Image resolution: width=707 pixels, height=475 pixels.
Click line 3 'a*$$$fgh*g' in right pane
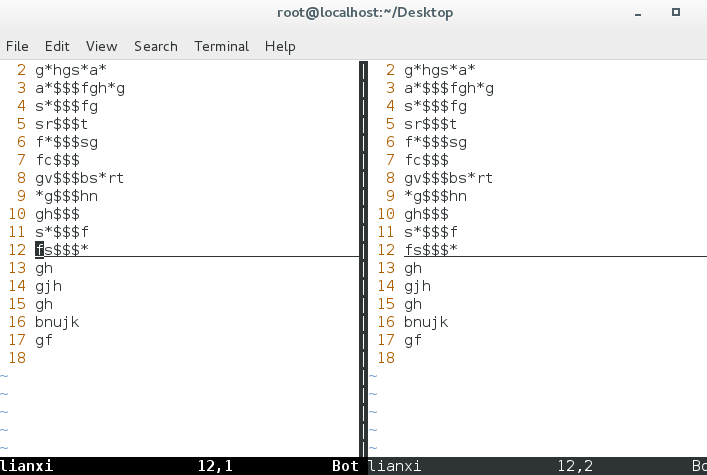pos(449,88)
